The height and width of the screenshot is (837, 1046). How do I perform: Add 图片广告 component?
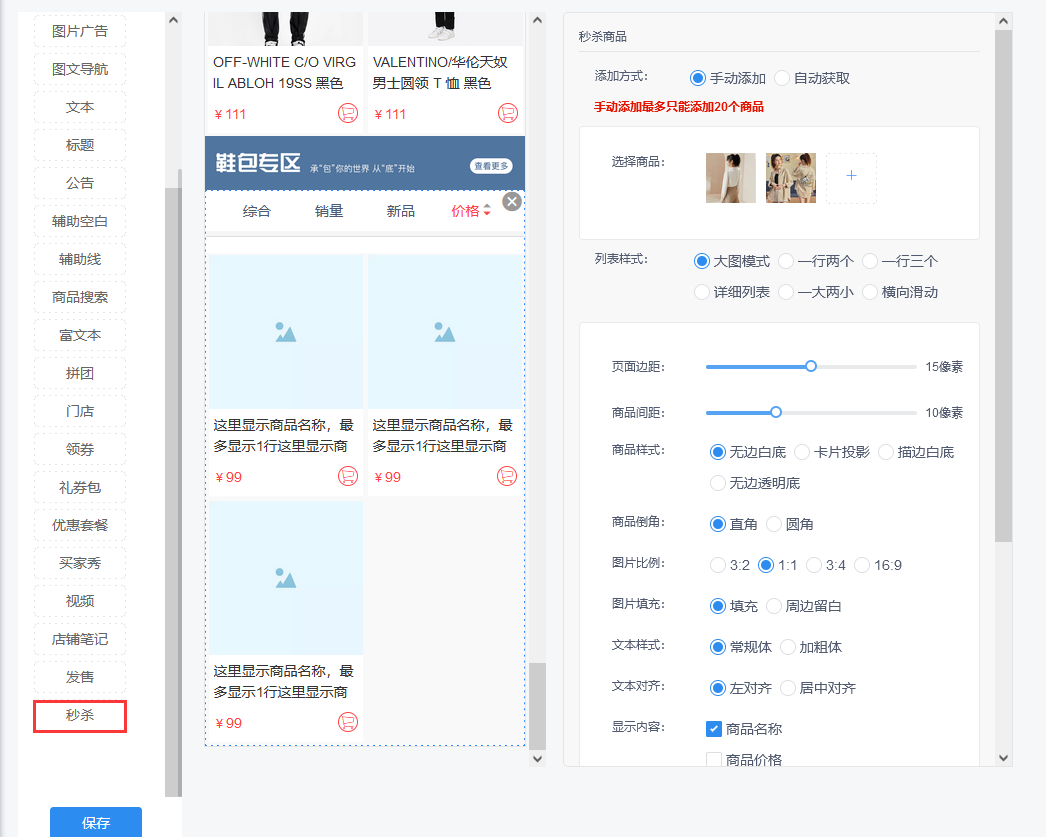pyautogui.click(x=80, y=31)
